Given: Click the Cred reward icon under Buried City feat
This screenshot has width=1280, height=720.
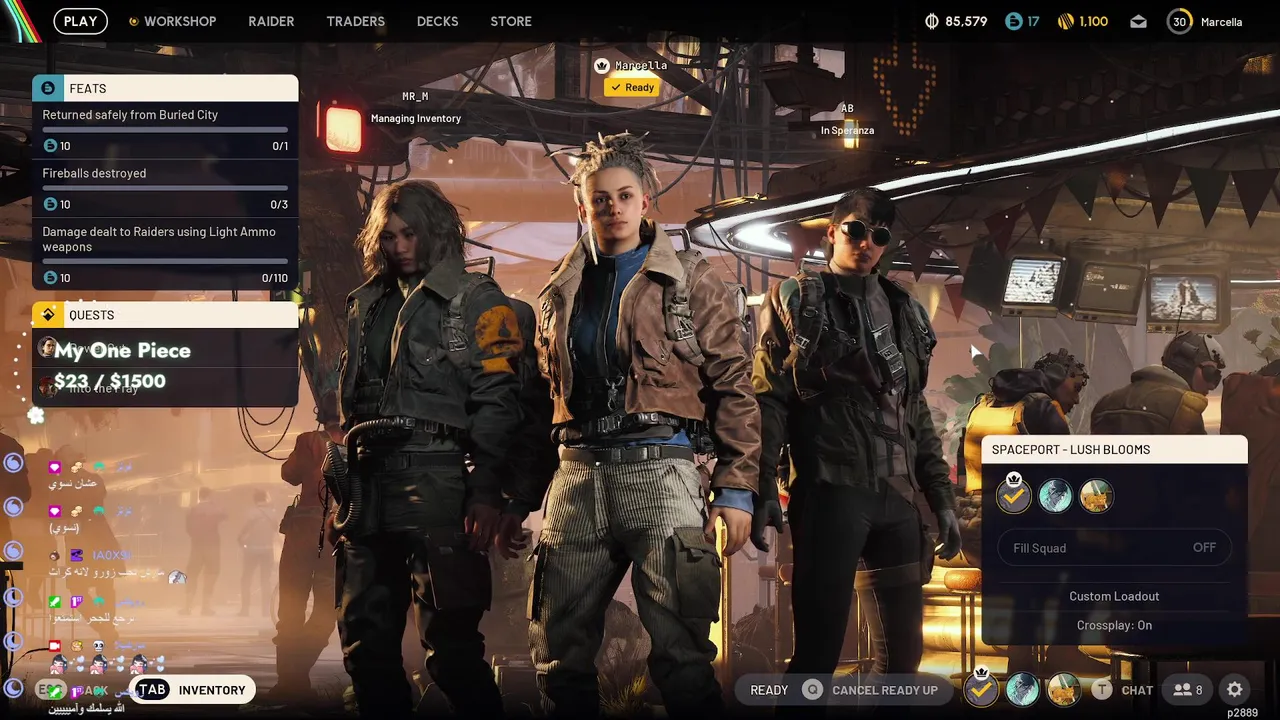Looking at the screenshot, I should [50, 146].
